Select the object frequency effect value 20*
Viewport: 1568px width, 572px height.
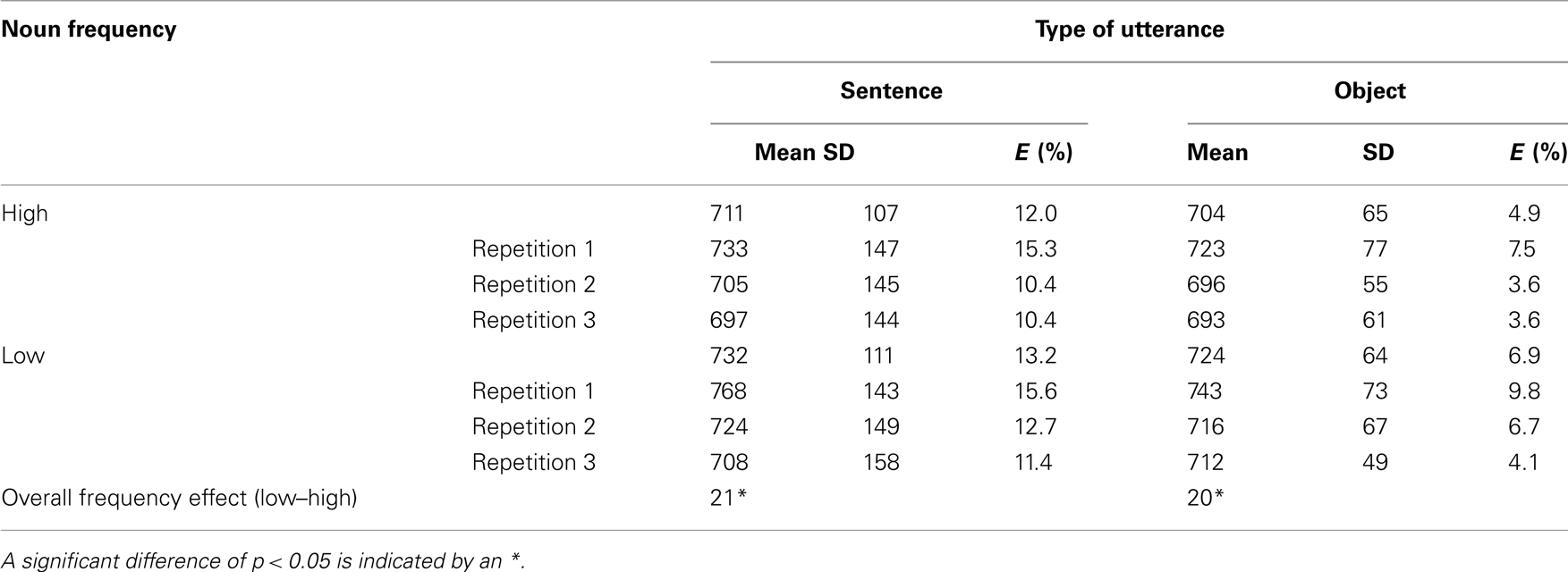pyautogui.click(x=1205, y=498)
